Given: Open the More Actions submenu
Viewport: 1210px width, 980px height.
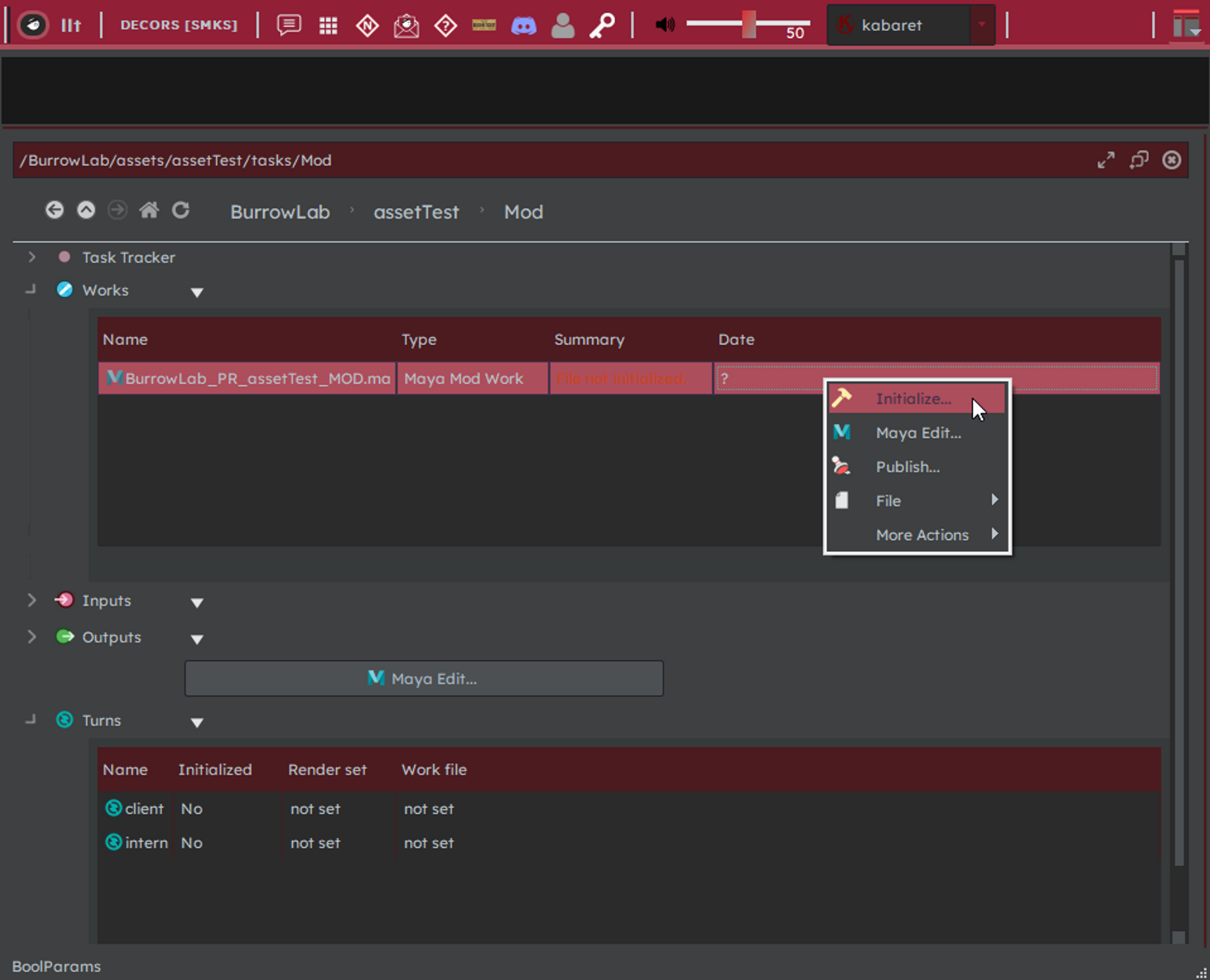Looking at the screenshot, I should [x=917, y=535].
